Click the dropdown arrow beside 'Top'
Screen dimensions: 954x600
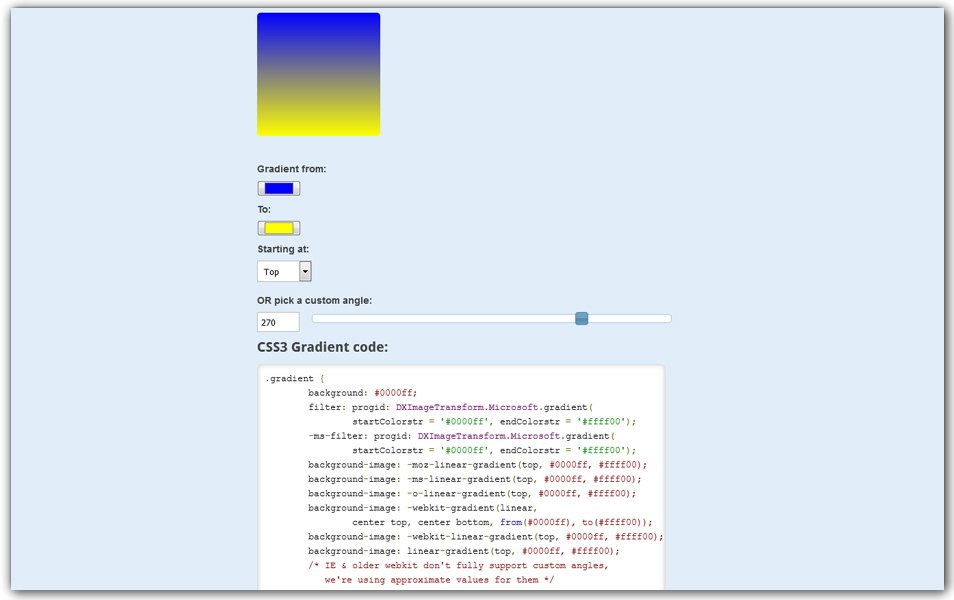[303, 270]
